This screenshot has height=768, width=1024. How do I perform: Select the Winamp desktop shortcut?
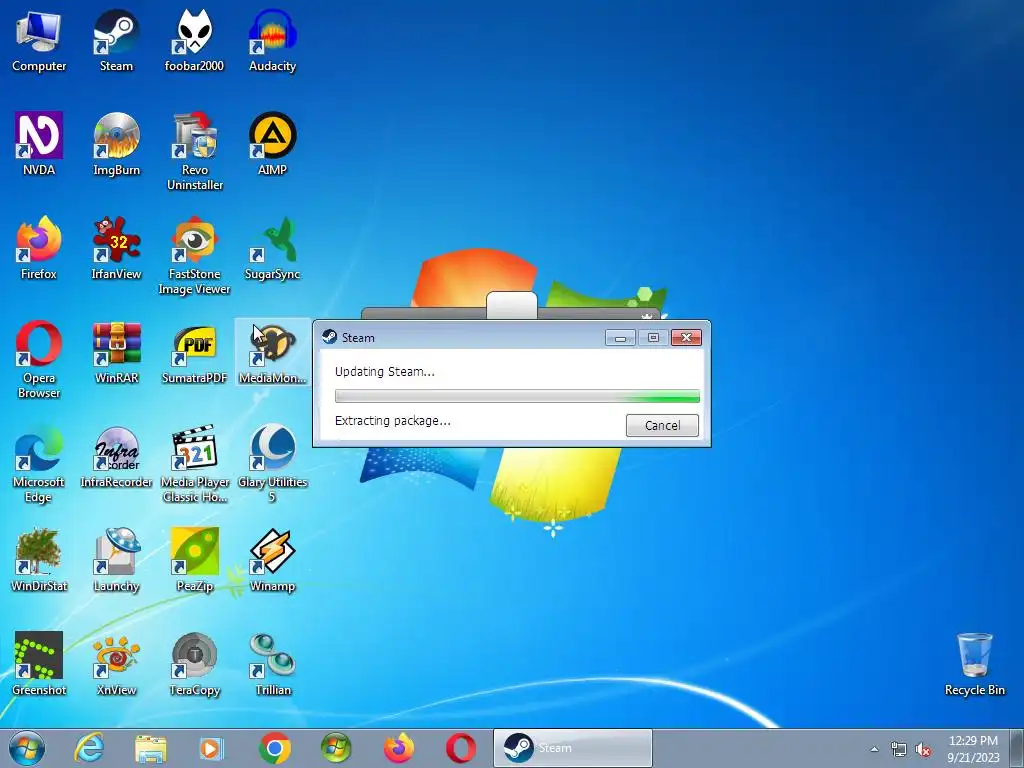[x=272, y=560]
